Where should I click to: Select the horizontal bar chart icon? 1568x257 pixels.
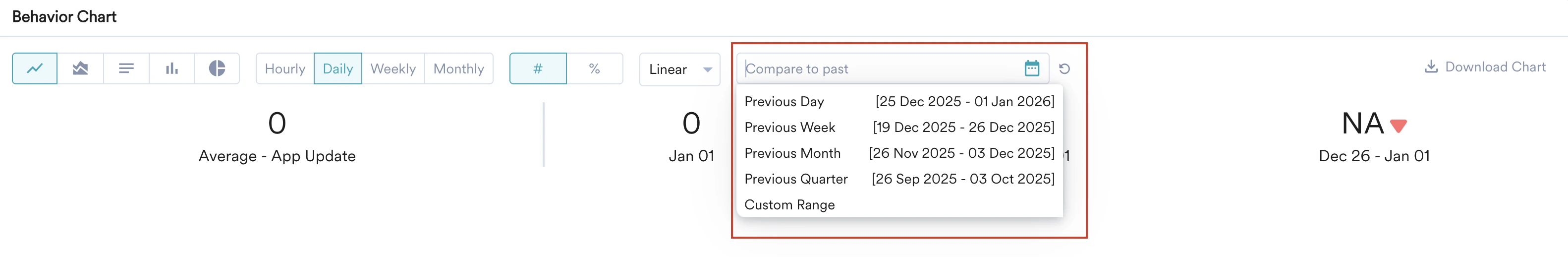[x=126, y=68]
